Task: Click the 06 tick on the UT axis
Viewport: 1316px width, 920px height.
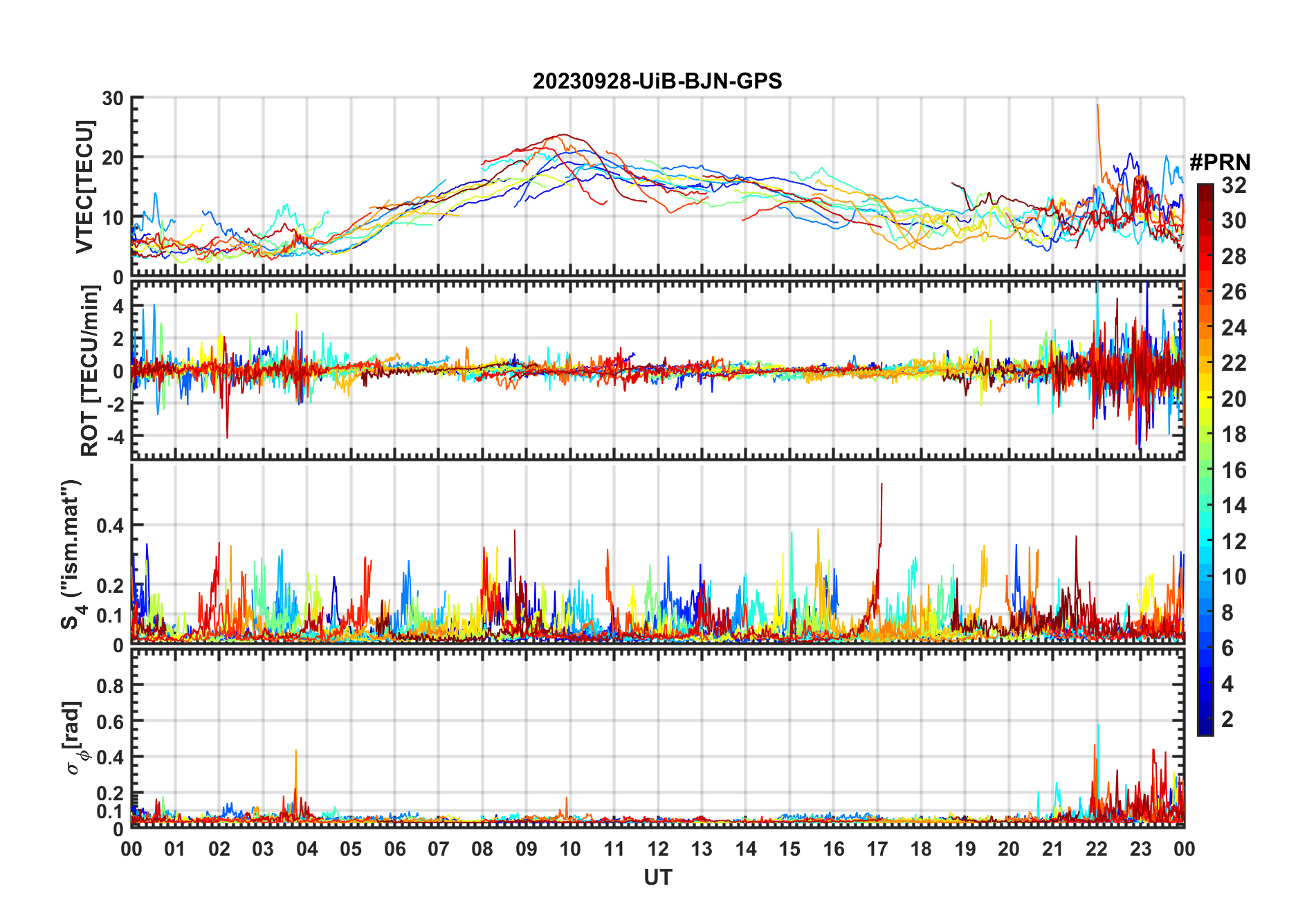Action: pos(394,849)
